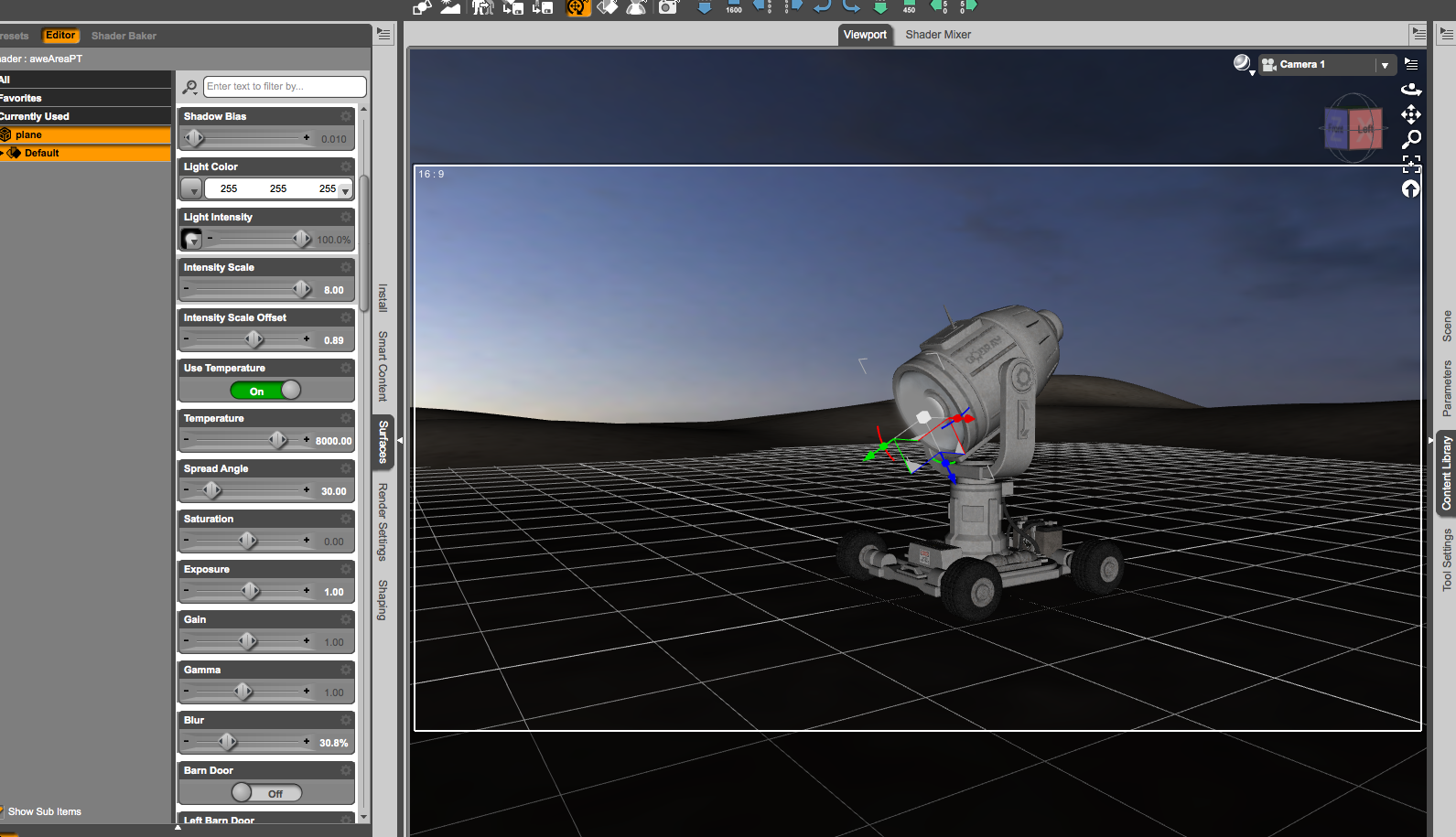This screenshot has width=1456, height=837.
Task: Click the blue undo arrow icon
Action: click(822, 6)
